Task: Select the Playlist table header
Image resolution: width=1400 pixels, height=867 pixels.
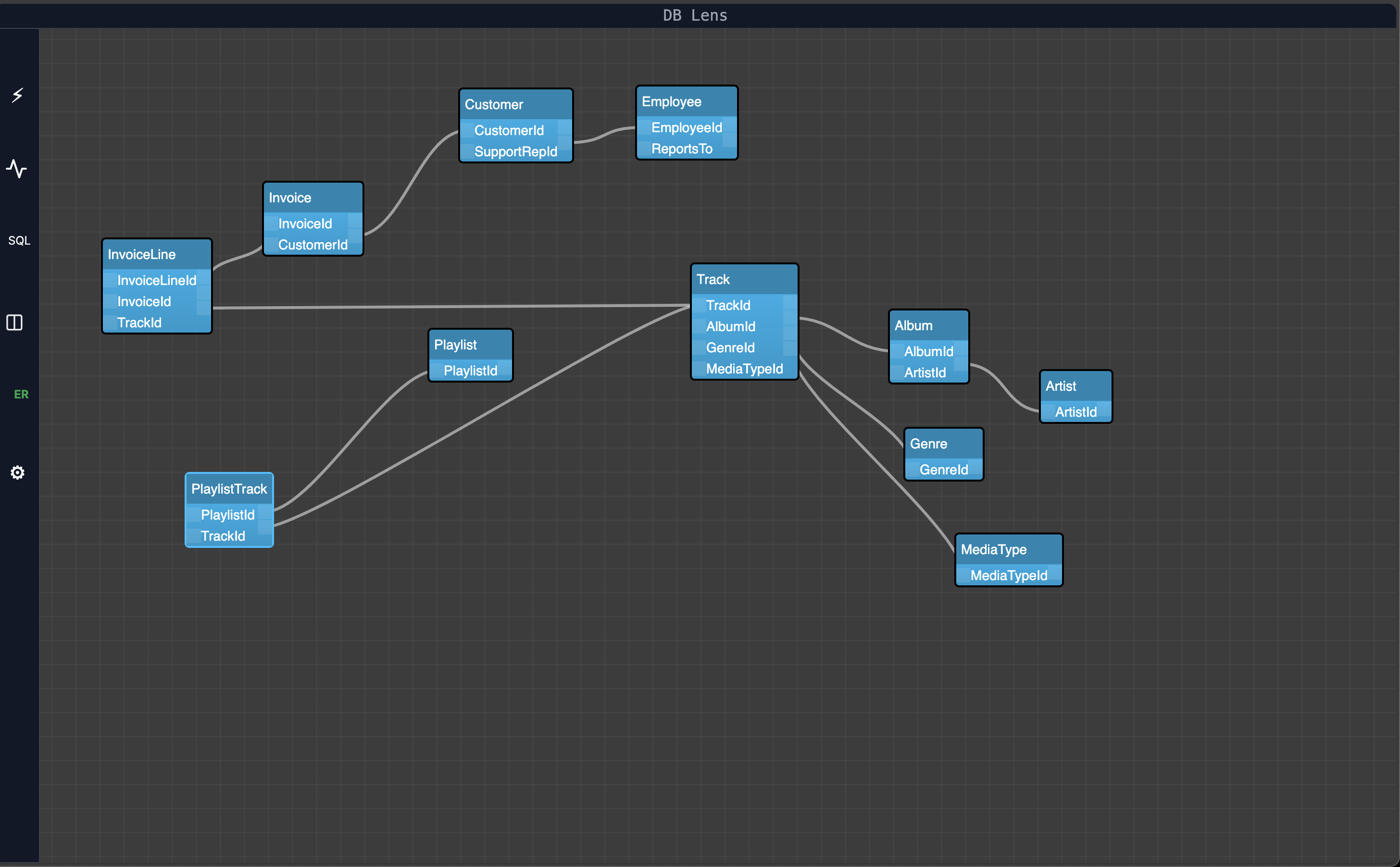Action: (470, 345)
